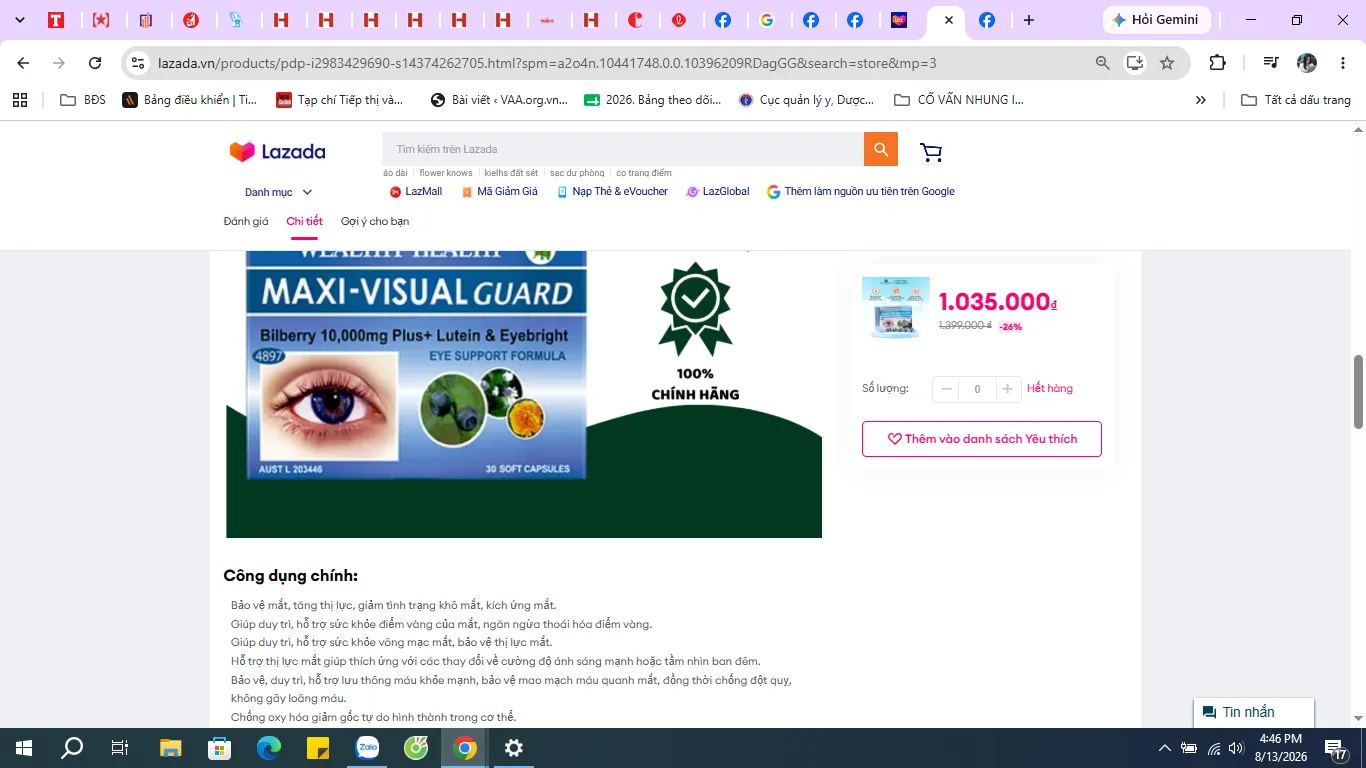Screen dimensions: 1366x768
Task: Go to the Lazada home logo
Action: (277, 152)
